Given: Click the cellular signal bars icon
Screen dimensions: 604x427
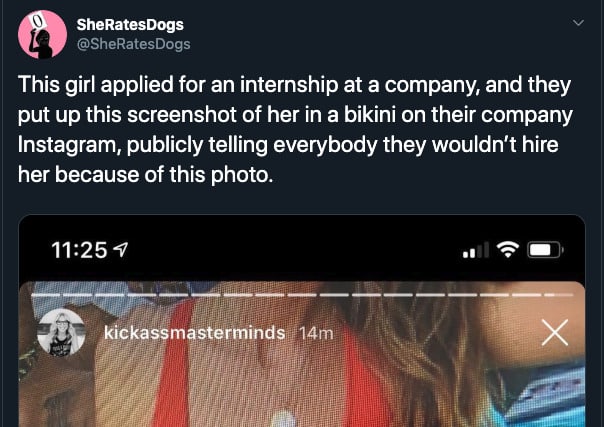Looking at the screenshot, I should coord(476,250).
